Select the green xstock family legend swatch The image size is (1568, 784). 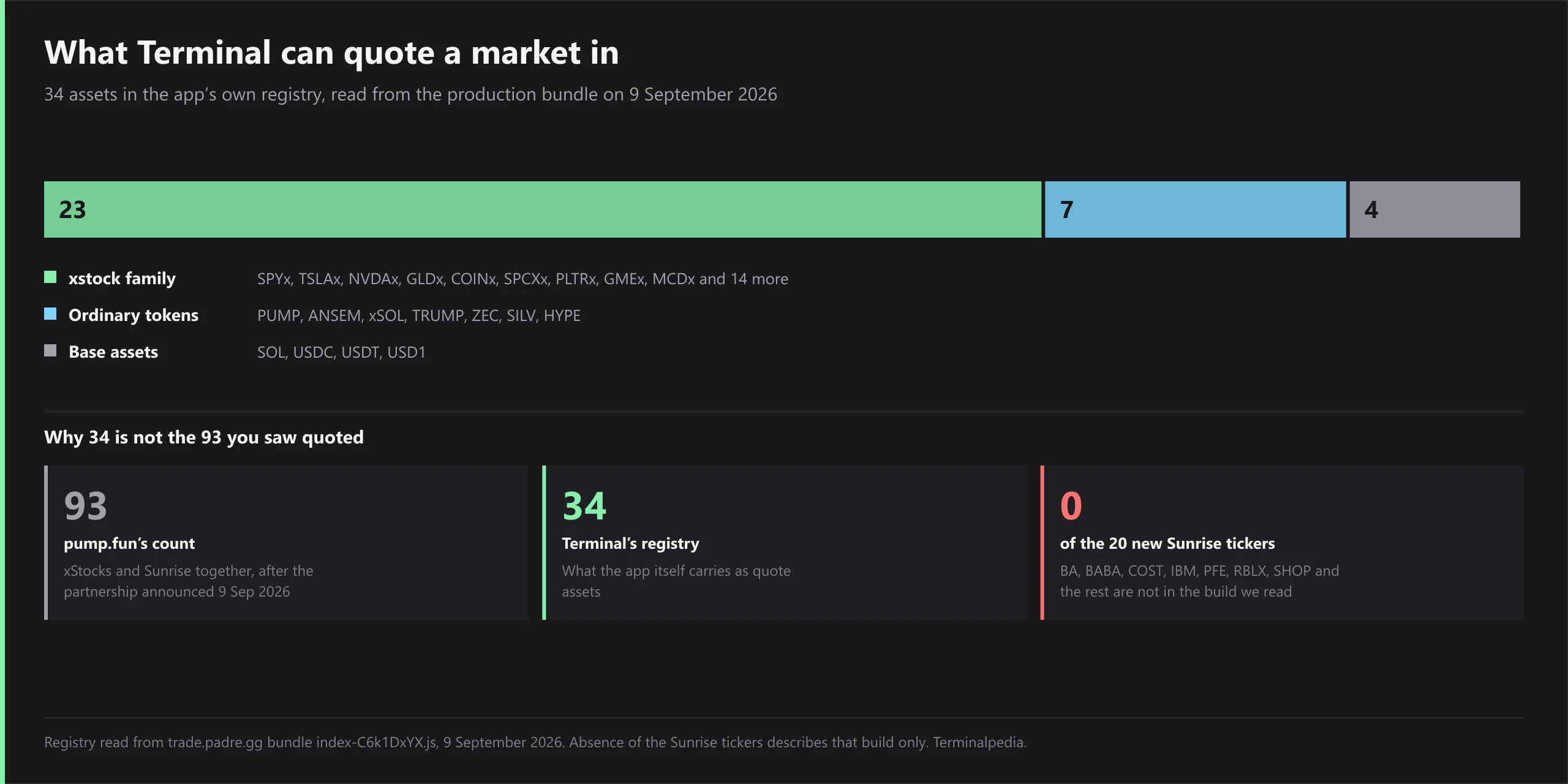coord(50,277)
